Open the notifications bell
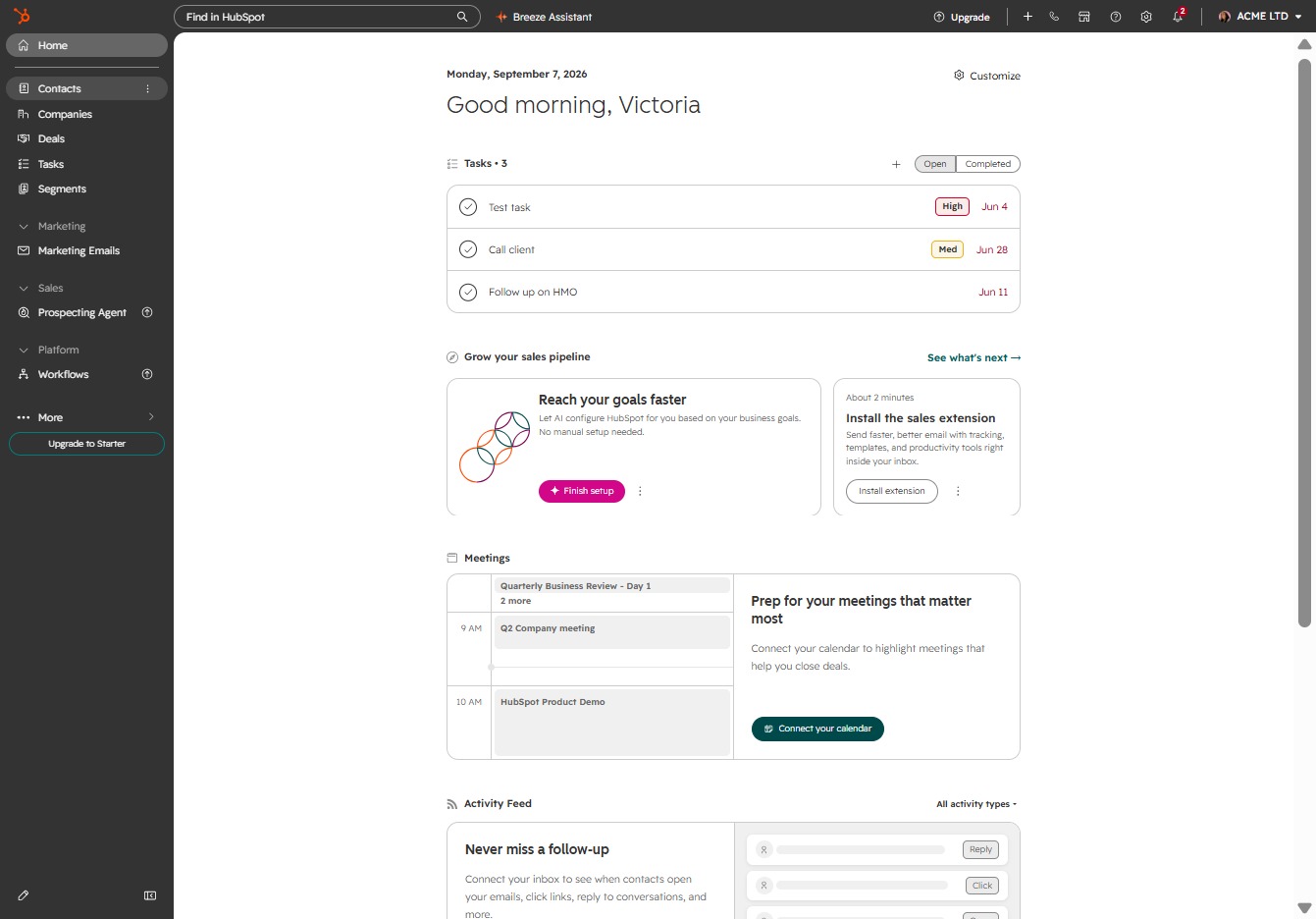This screenshot has height=919, width=1316. tap(1178, 17)
